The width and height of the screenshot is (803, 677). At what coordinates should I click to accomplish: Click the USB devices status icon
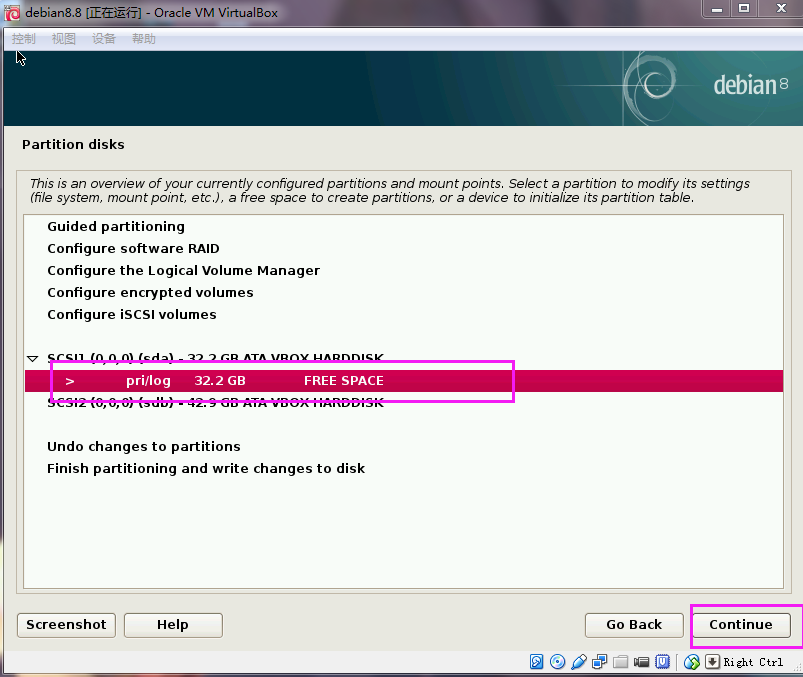579,662
